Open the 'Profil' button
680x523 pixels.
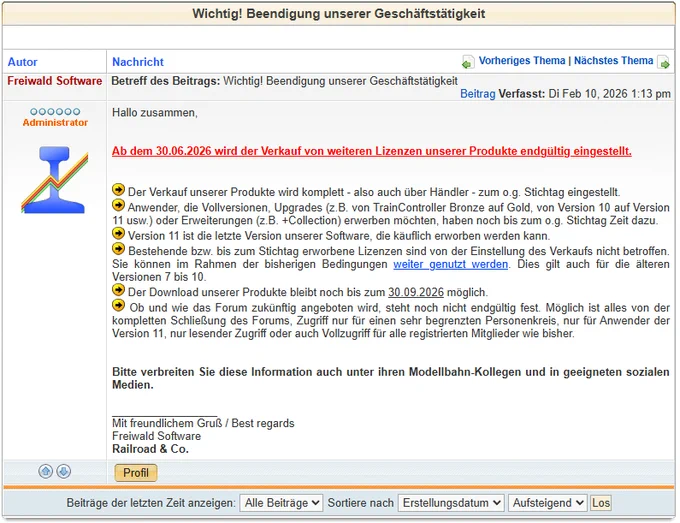coord(136,473)
